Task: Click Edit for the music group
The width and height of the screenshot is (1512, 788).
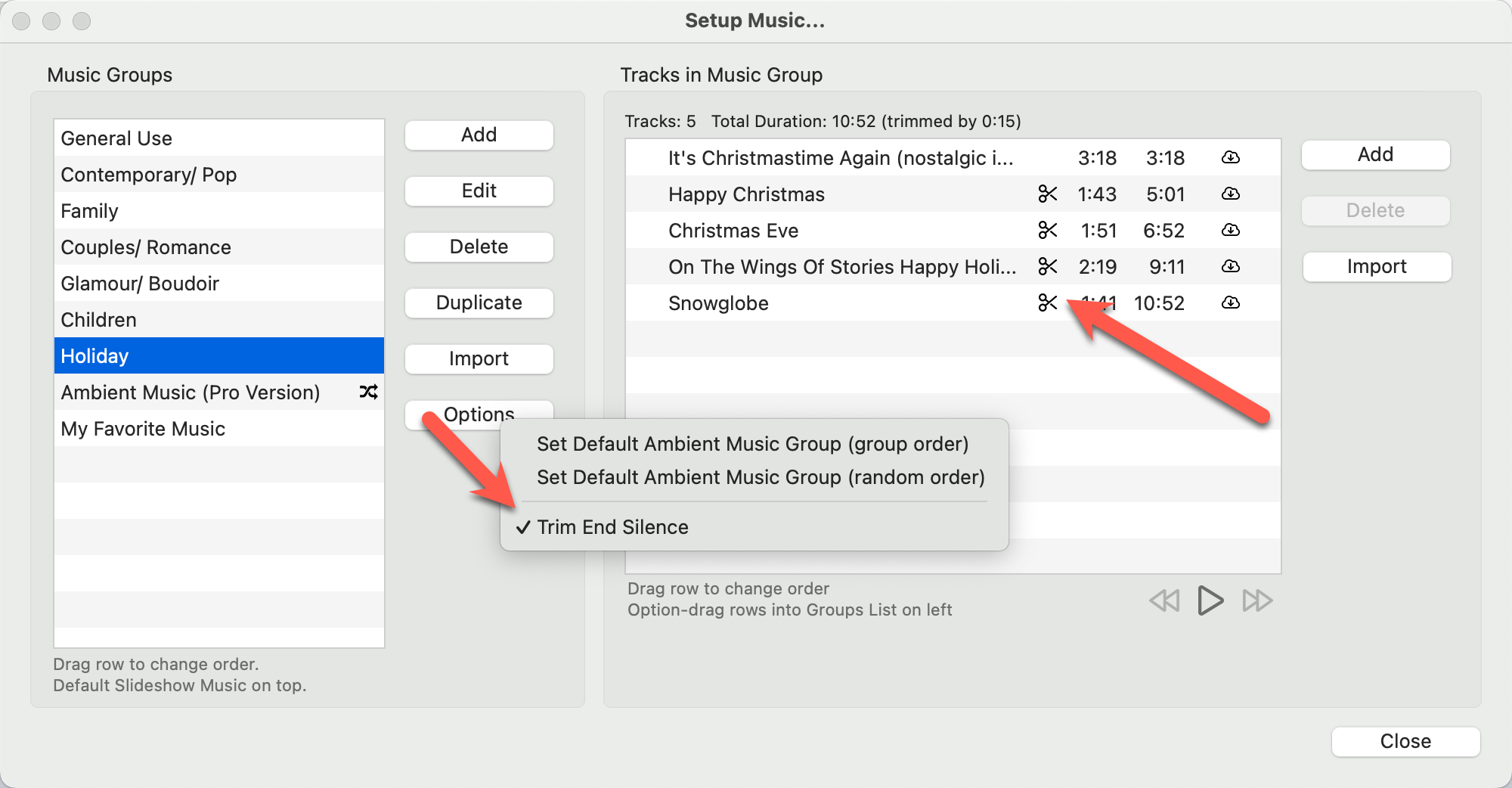Action: [x=479, y=191]
